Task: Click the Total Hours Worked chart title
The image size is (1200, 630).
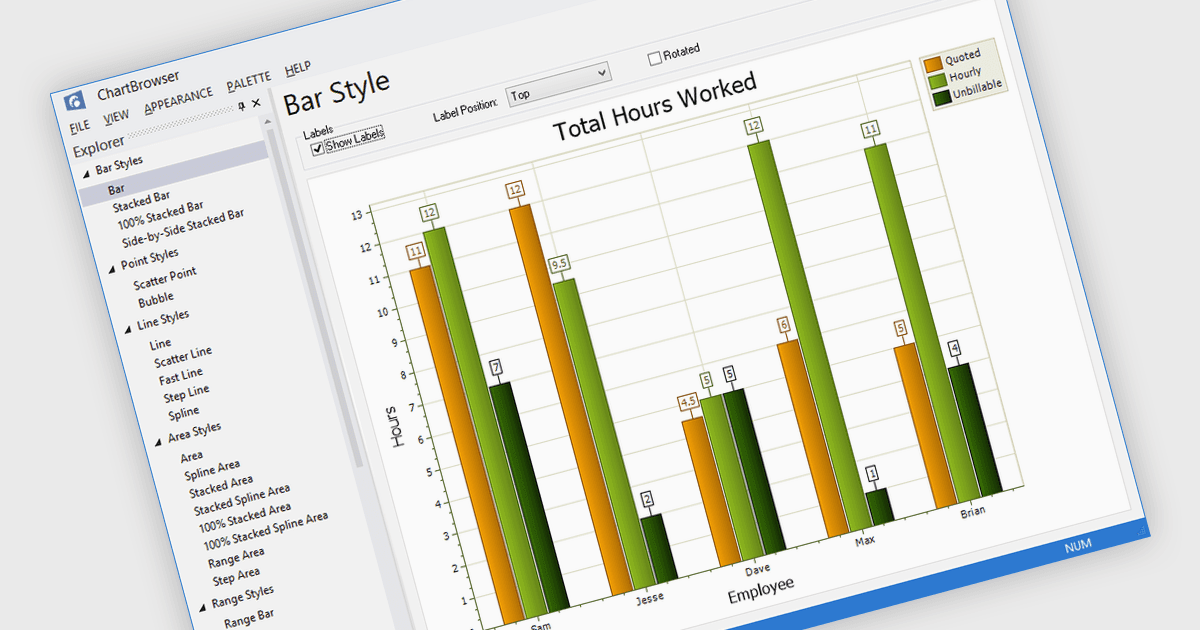Action: (656, 107)
